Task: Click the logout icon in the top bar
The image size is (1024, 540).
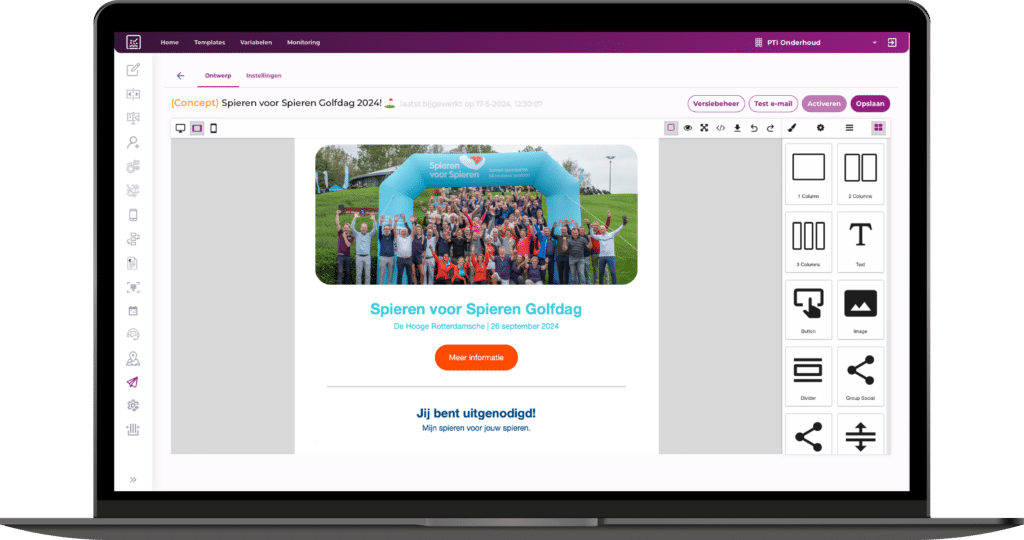Action: tap(892, 42)
